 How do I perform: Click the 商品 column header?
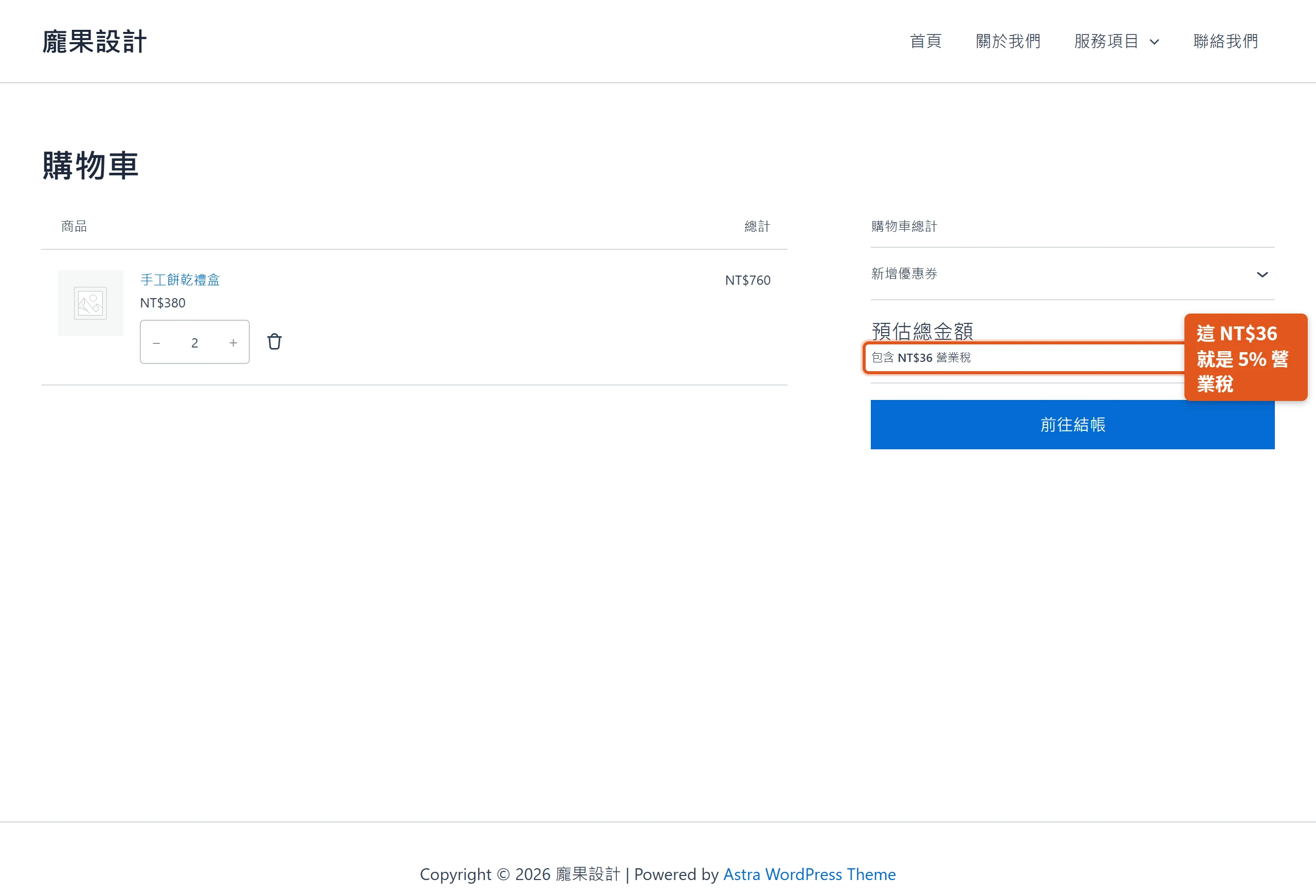coord(74,226)
